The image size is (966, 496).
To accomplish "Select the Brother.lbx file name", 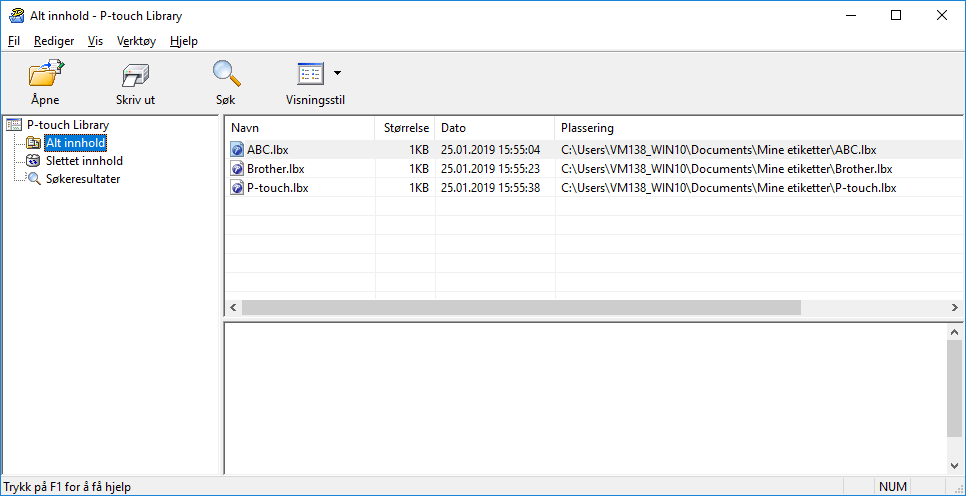I will [x=275, y=169].
